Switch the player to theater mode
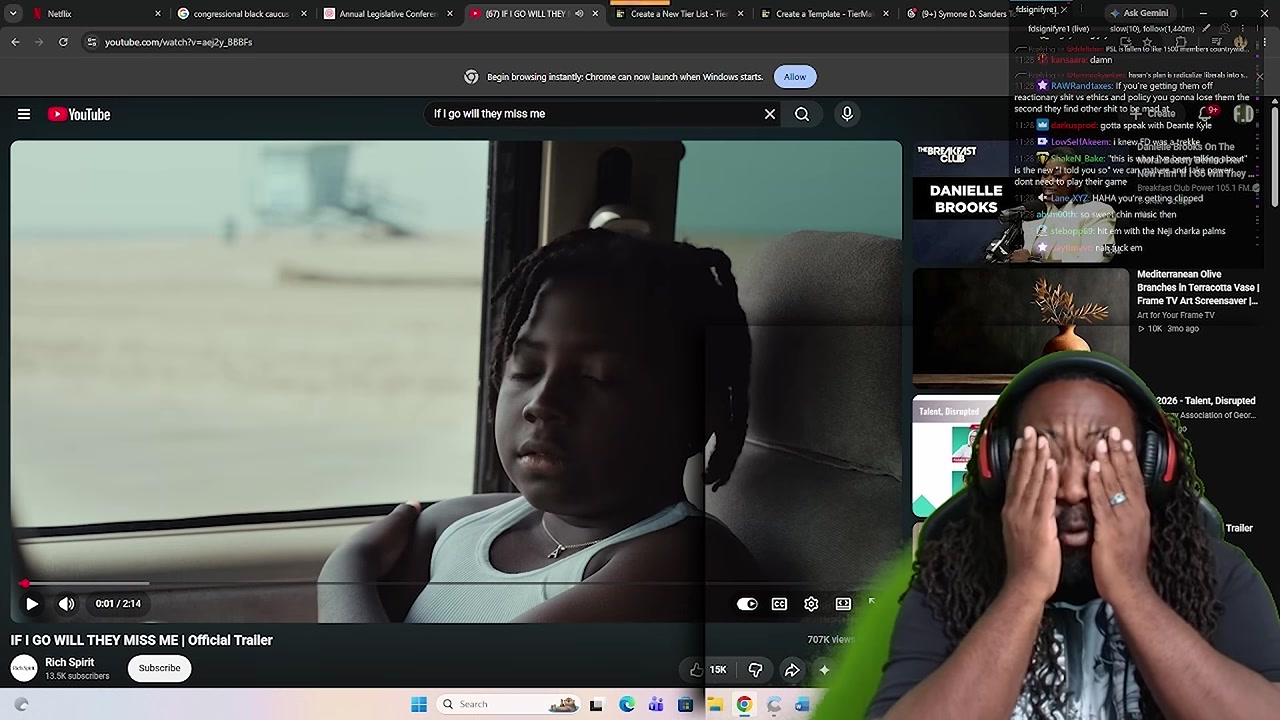This screenshot has width=1280, height=720. [843, 604]
